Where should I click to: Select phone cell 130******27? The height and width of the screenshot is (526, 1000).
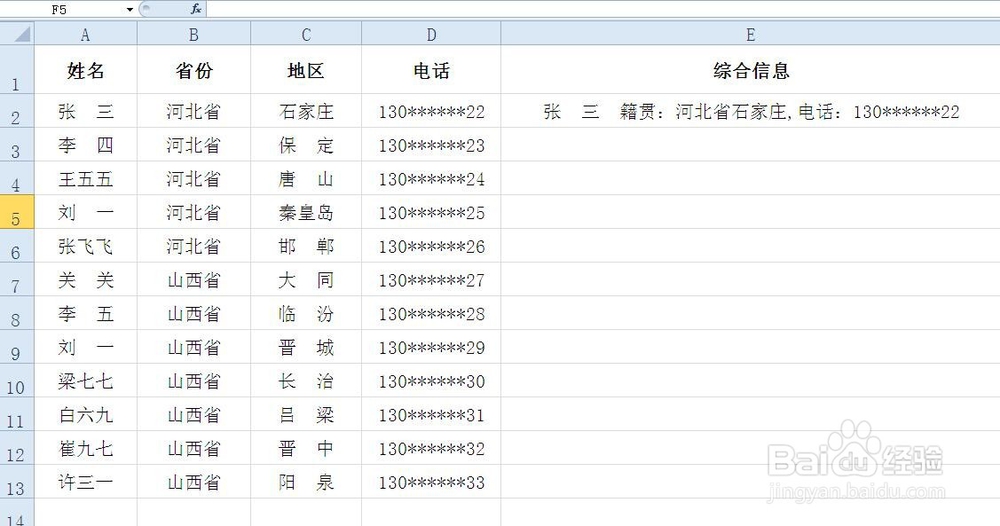432,280
